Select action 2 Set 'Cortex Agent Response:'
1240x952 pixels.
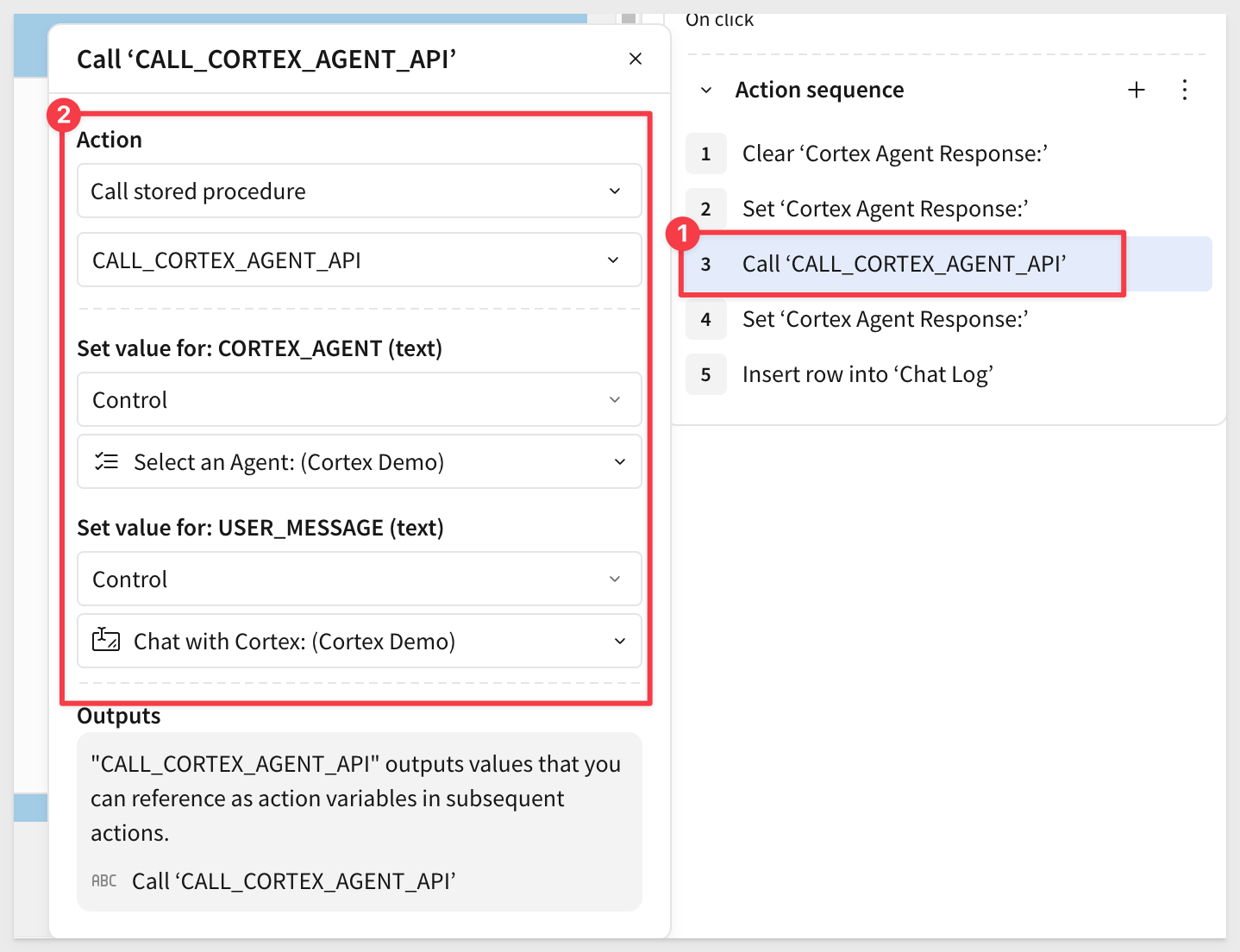coord(885,209)
